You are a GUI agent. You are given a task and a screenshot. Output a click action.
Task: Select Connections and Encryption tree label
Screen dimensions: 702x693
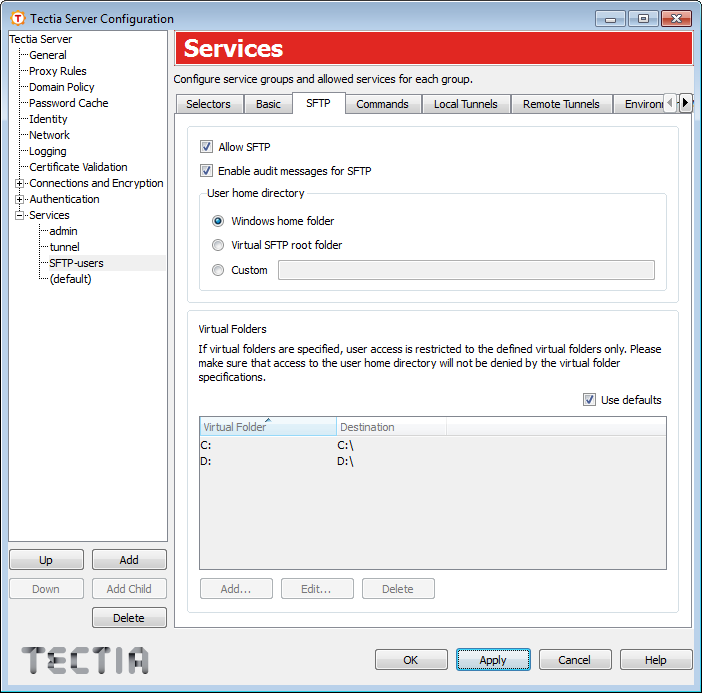[96, 183]
